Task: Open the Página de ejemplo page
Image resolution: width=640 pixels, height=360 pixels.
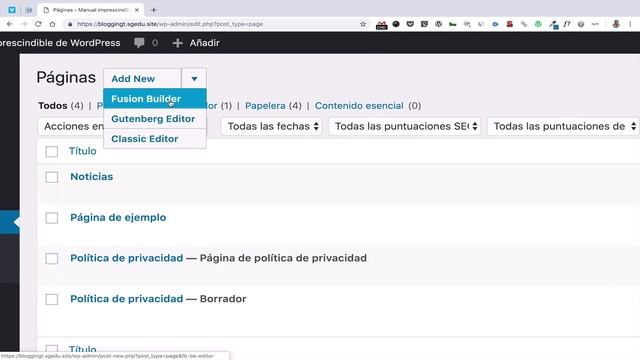Action: click(x=118, y=218)
